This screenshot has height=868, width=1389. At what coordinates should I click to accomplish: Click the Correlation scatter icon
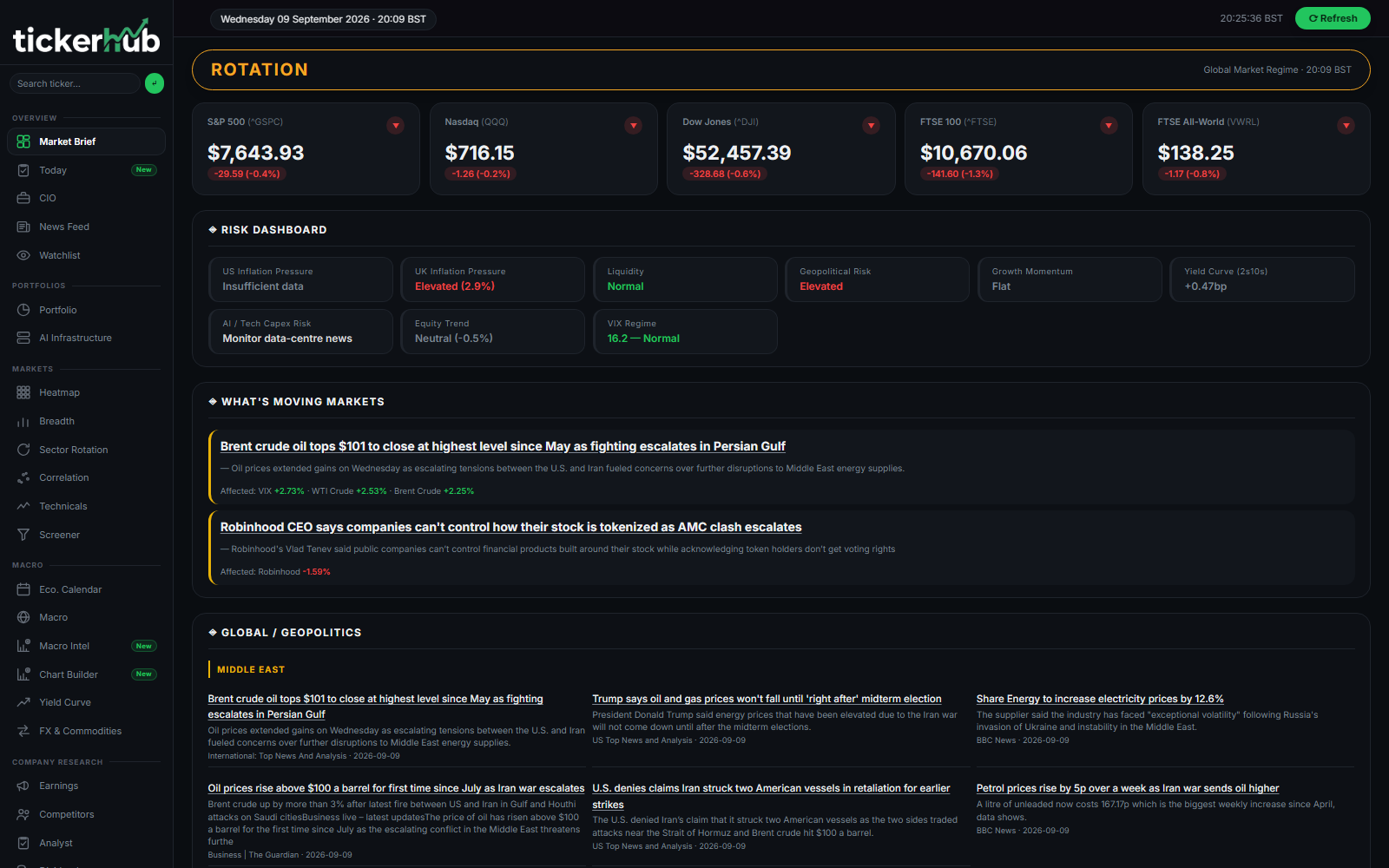[x=23, y=477]
